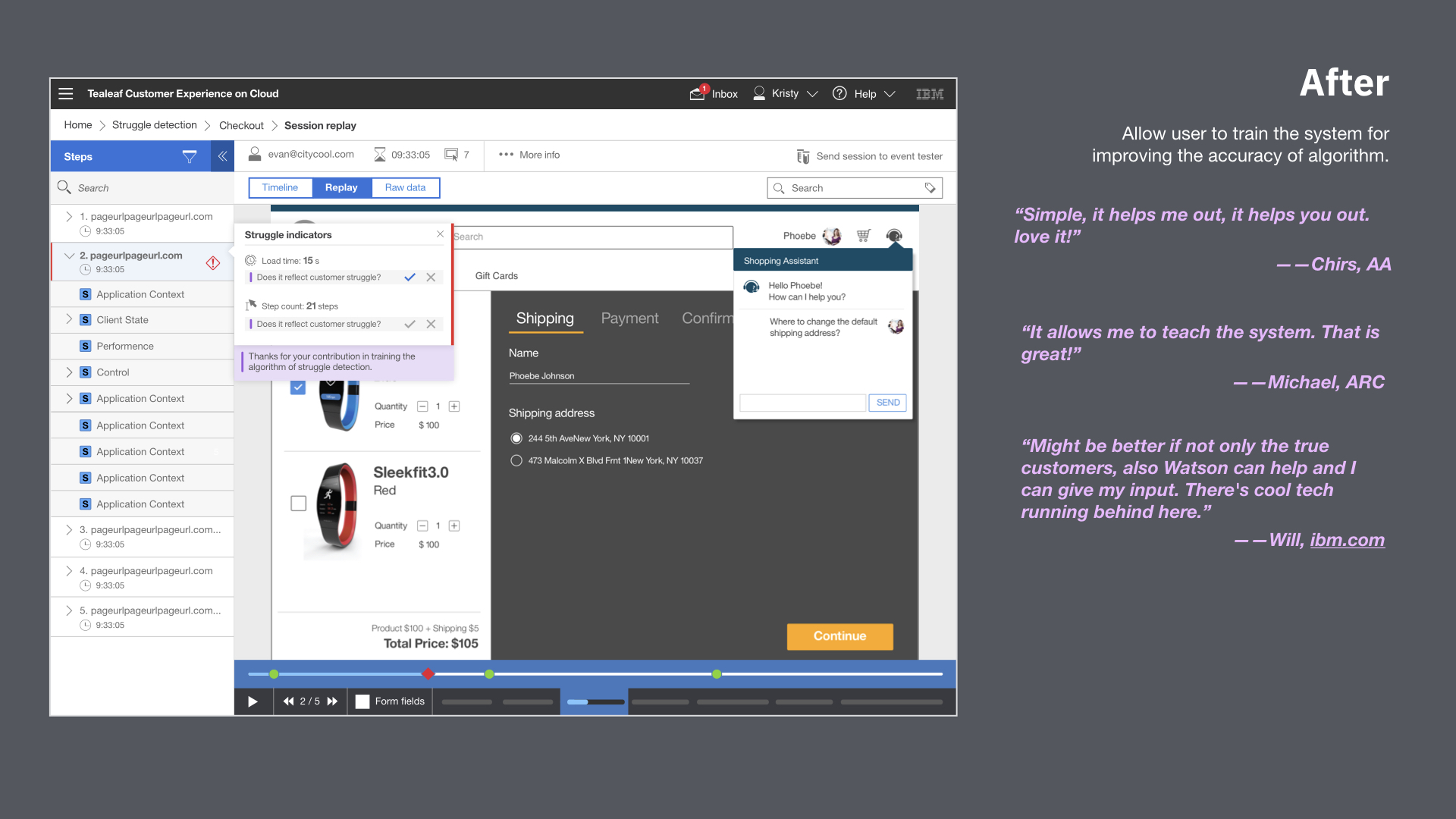
Task: Close the Struggle indicators popup
Action: pyautogui.click(x=440, y=234)
